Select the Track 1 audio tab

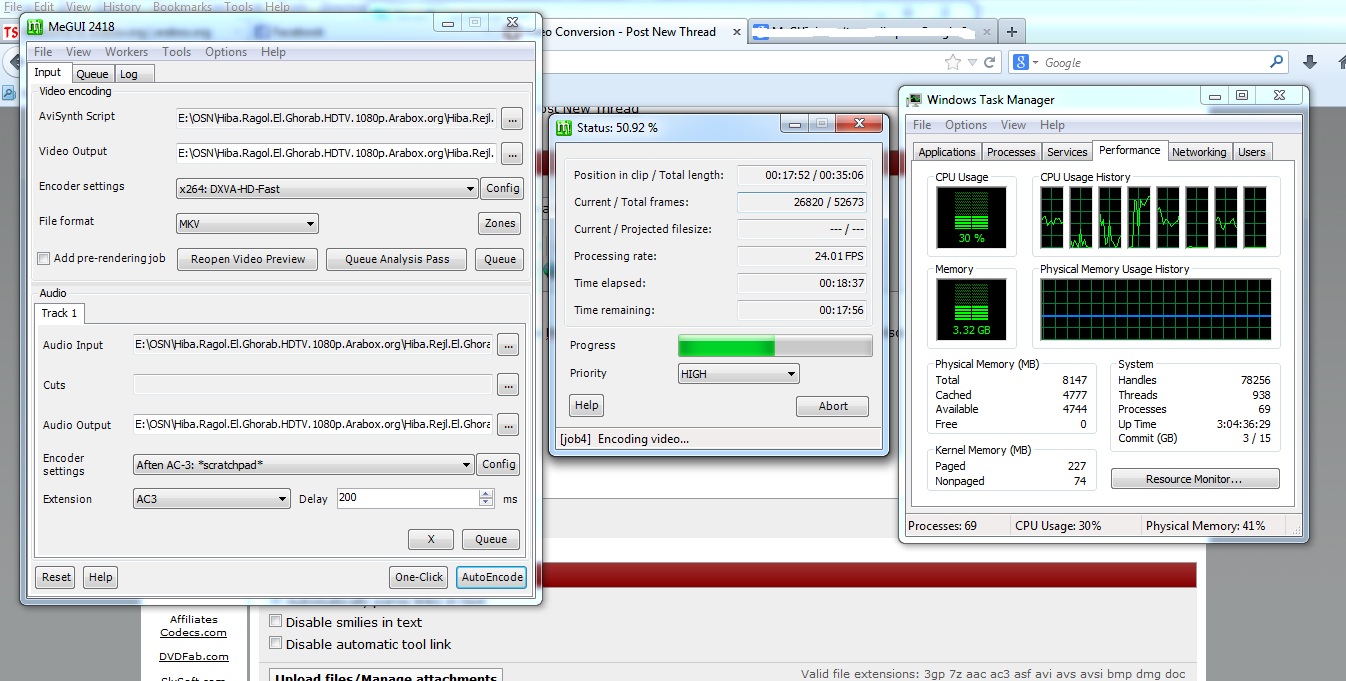(59, 313)
